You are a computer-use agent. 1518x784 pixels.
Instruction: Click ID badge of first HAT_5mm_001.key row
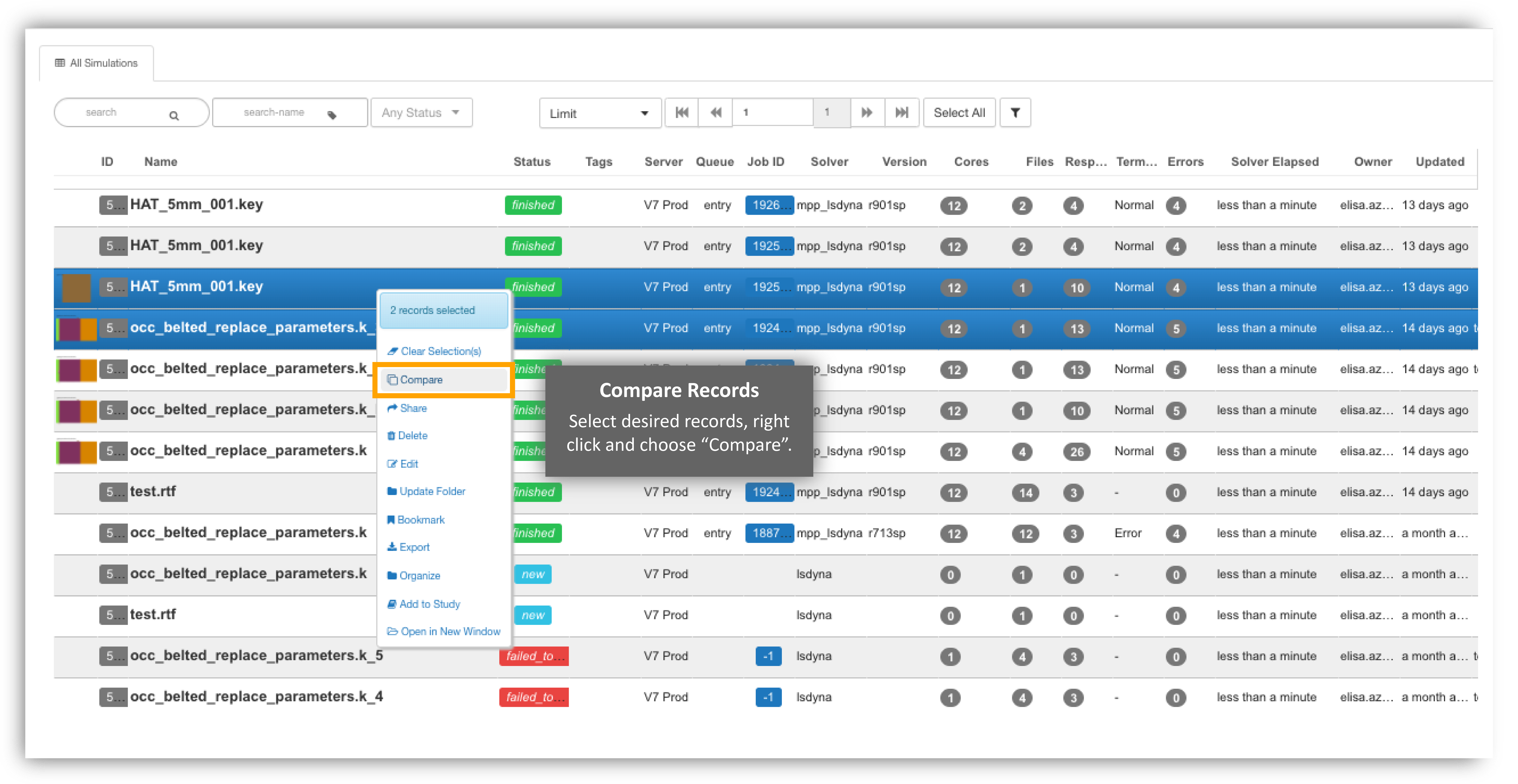click(113, 205)
